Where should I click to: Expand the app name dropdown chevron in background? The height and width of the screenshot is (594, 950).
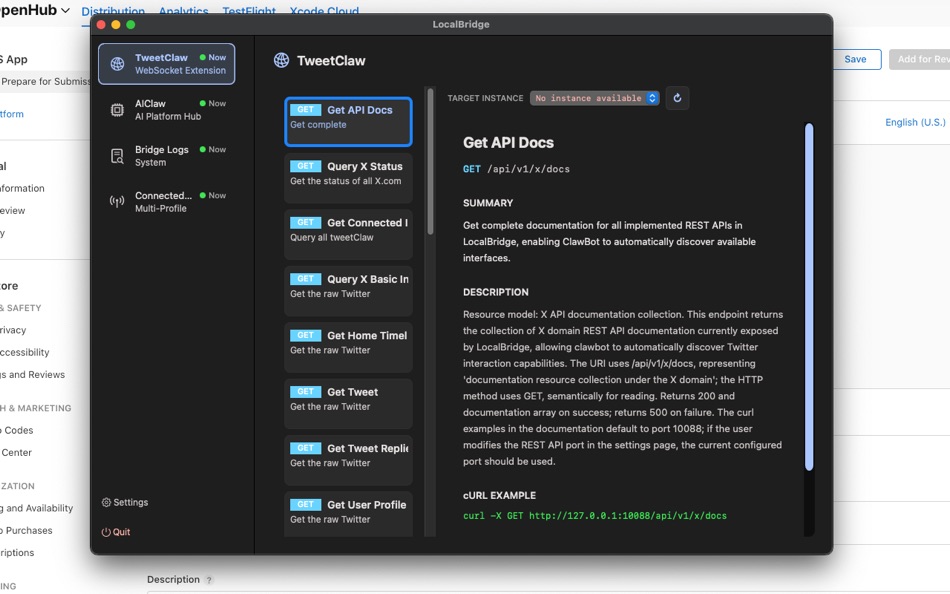[x=65, y=10]
